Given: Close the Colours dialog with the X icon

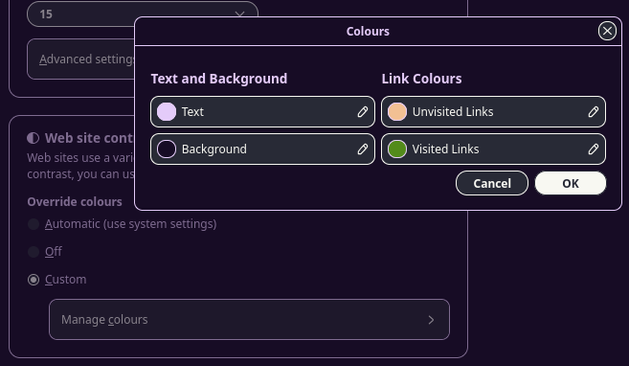Looking at the screenshot, I should point(607,31).
